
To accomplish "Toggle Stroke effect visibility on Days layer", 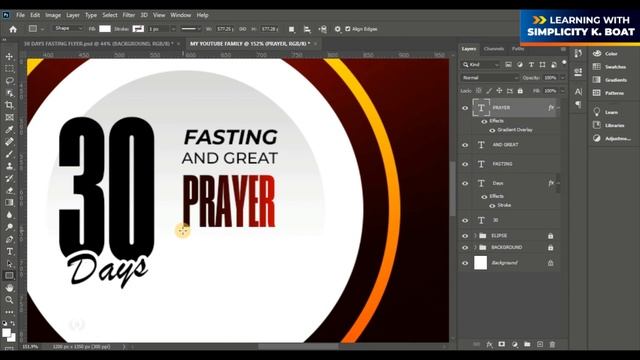I will 492,206.
